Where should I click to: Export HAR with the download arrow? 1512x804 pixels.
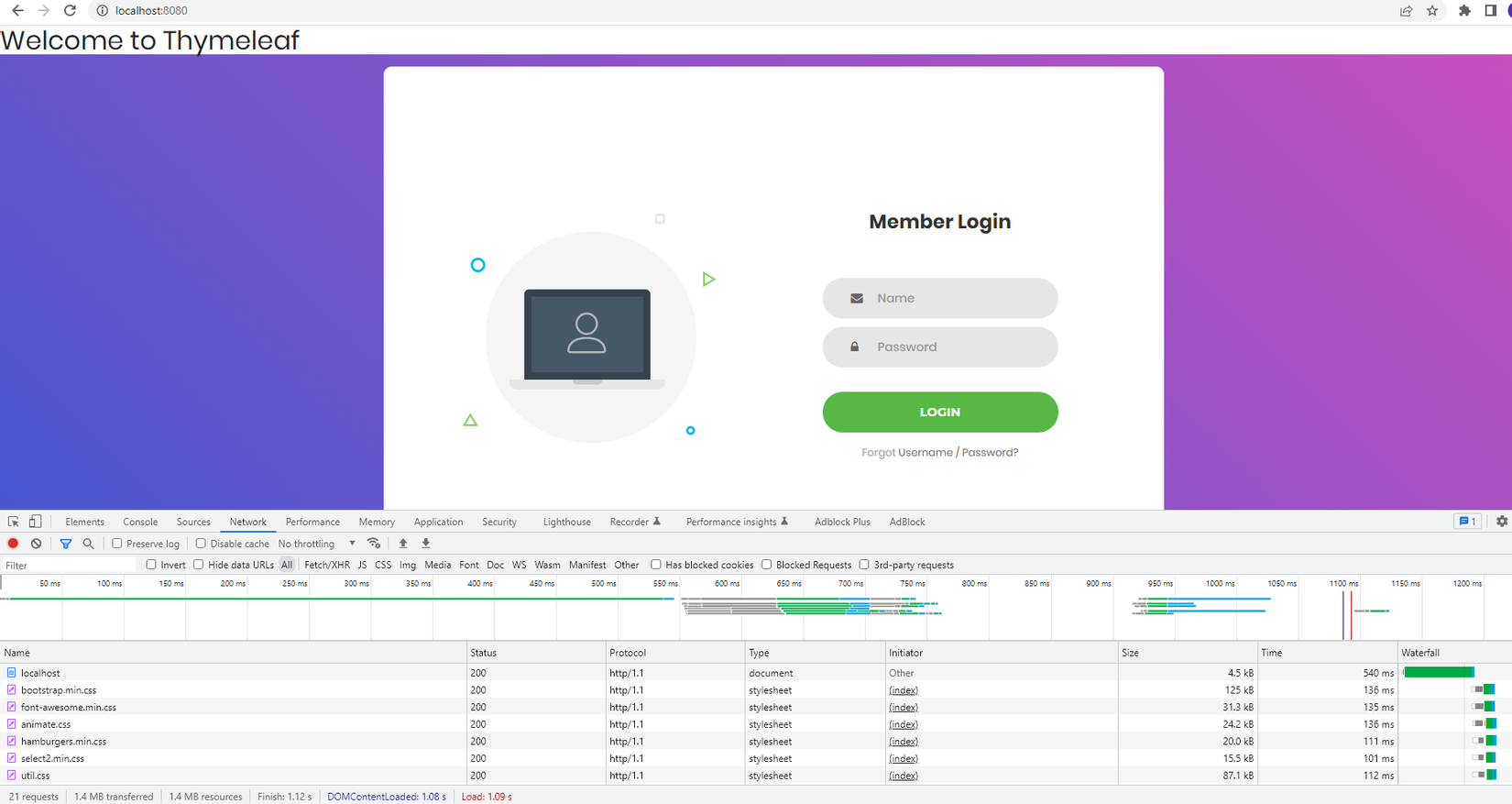(x=426, y=544)
